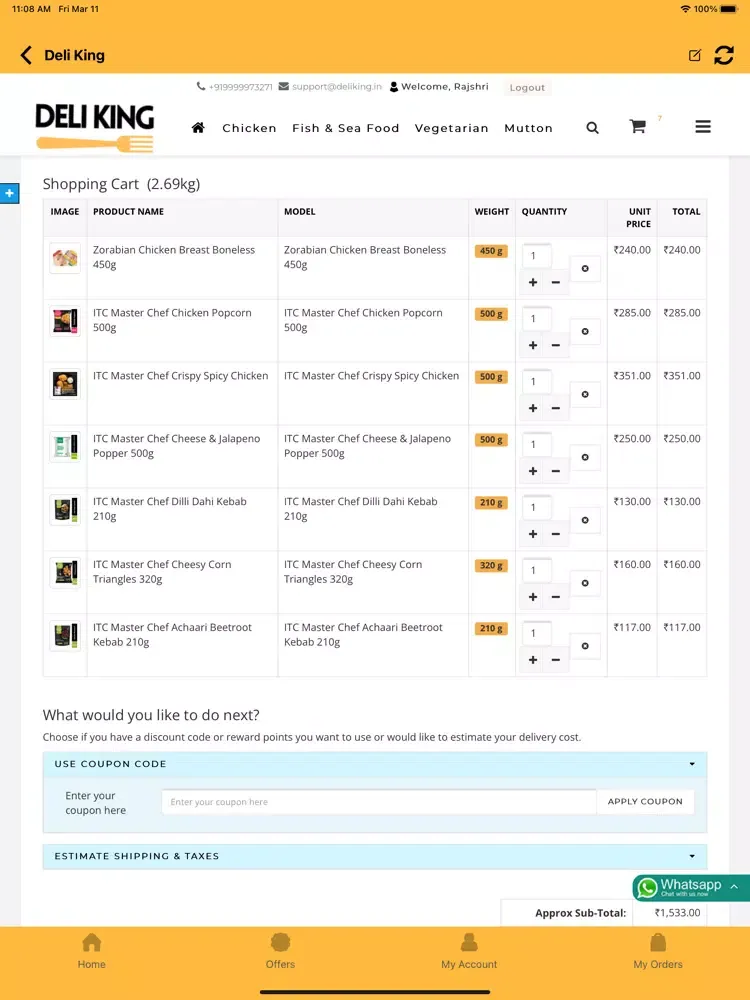
Task: Decrease quantity of Achaari Beetroot Kebab 210g
Action: click(x=555, y=660)
